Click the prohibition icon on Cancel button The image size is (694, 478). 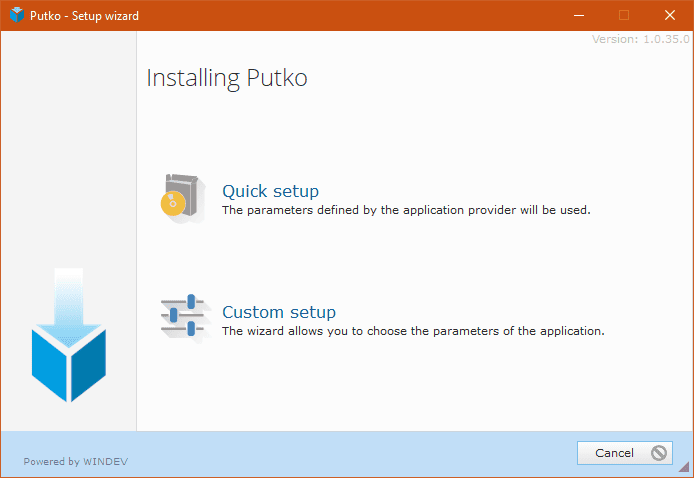(x=659, y=453)
